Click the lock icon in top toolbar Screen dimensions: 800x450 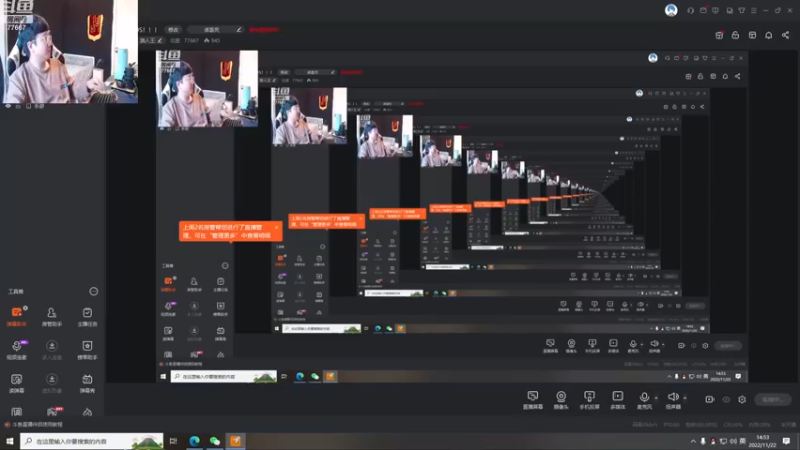pos(735,35)
